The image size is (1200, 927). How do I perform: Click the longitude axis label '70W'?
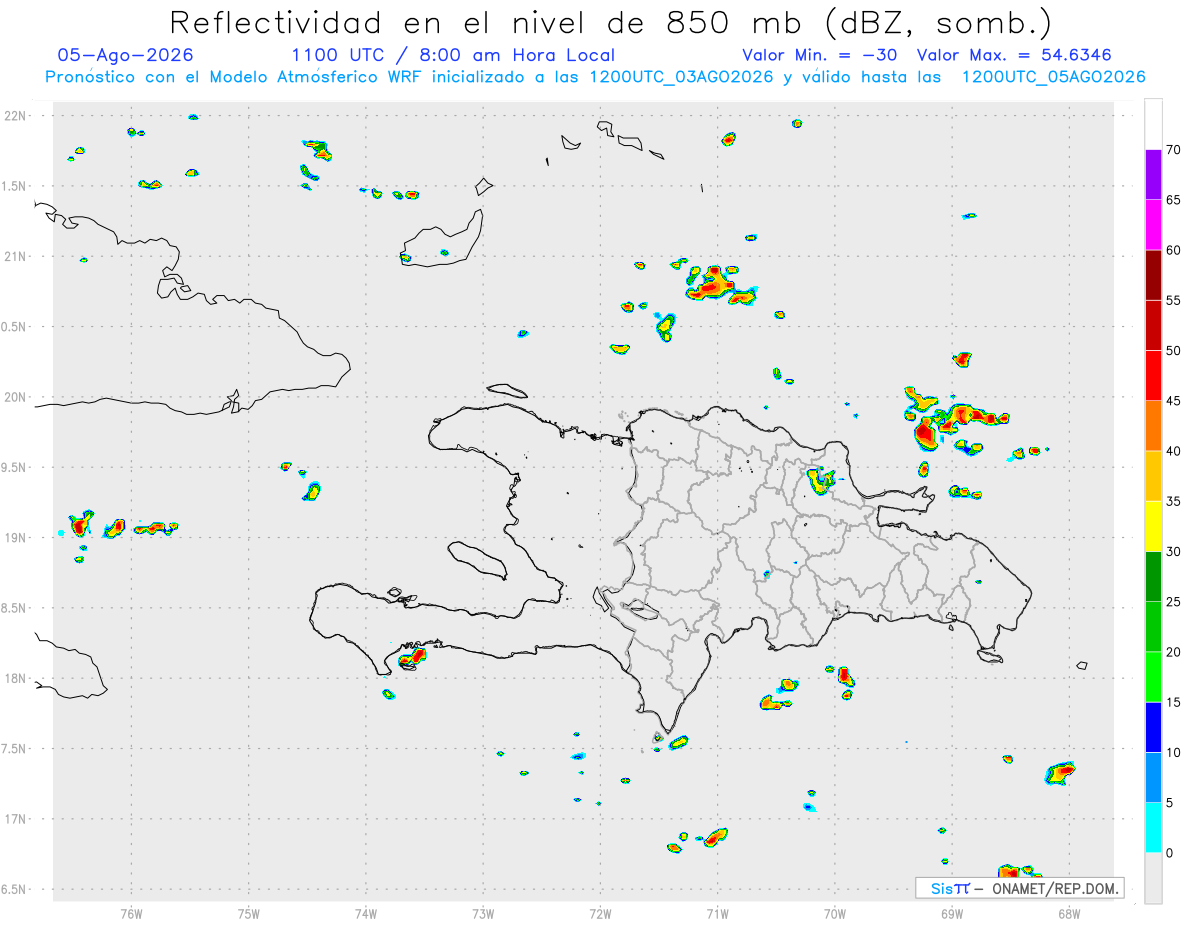[835, 912]
